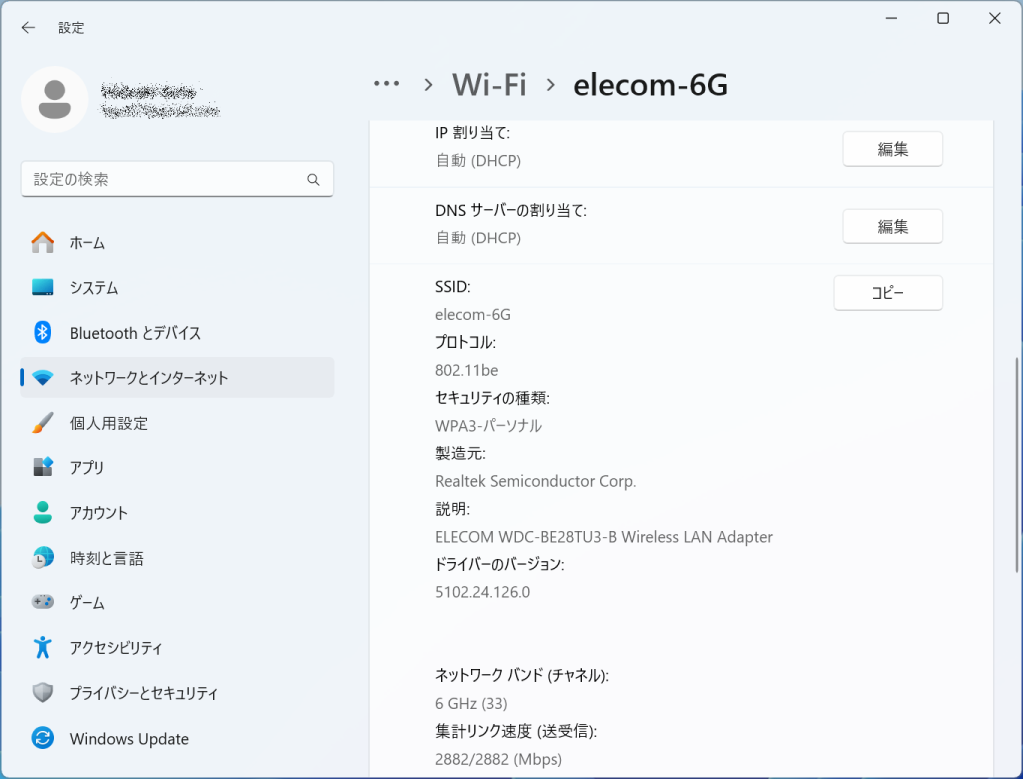1023x779 pixels.
Task: Edit the IP 割り当て setting
Action: (x=891, y=148)
